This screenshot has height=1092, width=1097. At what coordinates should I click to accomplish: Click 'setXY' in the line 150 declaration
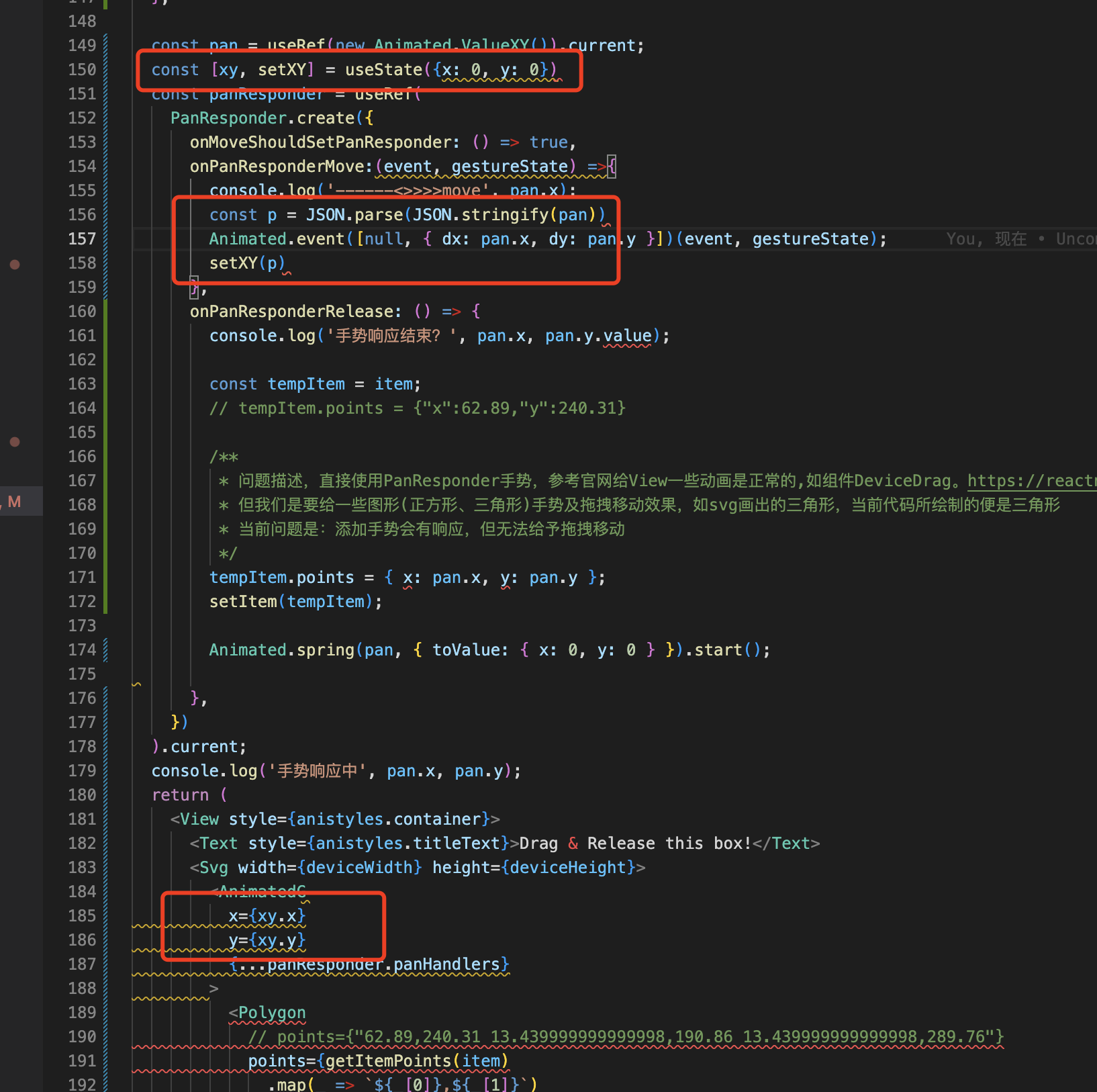tap(282, 70)
